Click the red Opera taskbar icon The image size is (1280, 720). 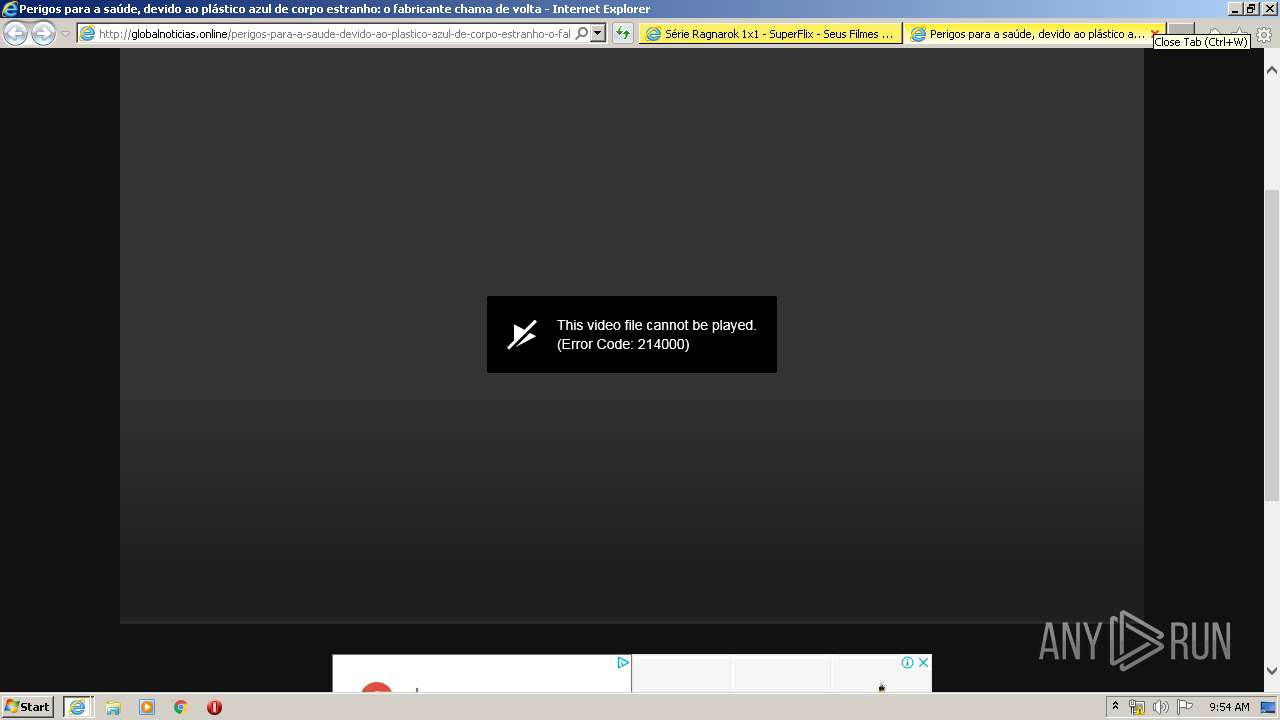(x=214, y=707)
